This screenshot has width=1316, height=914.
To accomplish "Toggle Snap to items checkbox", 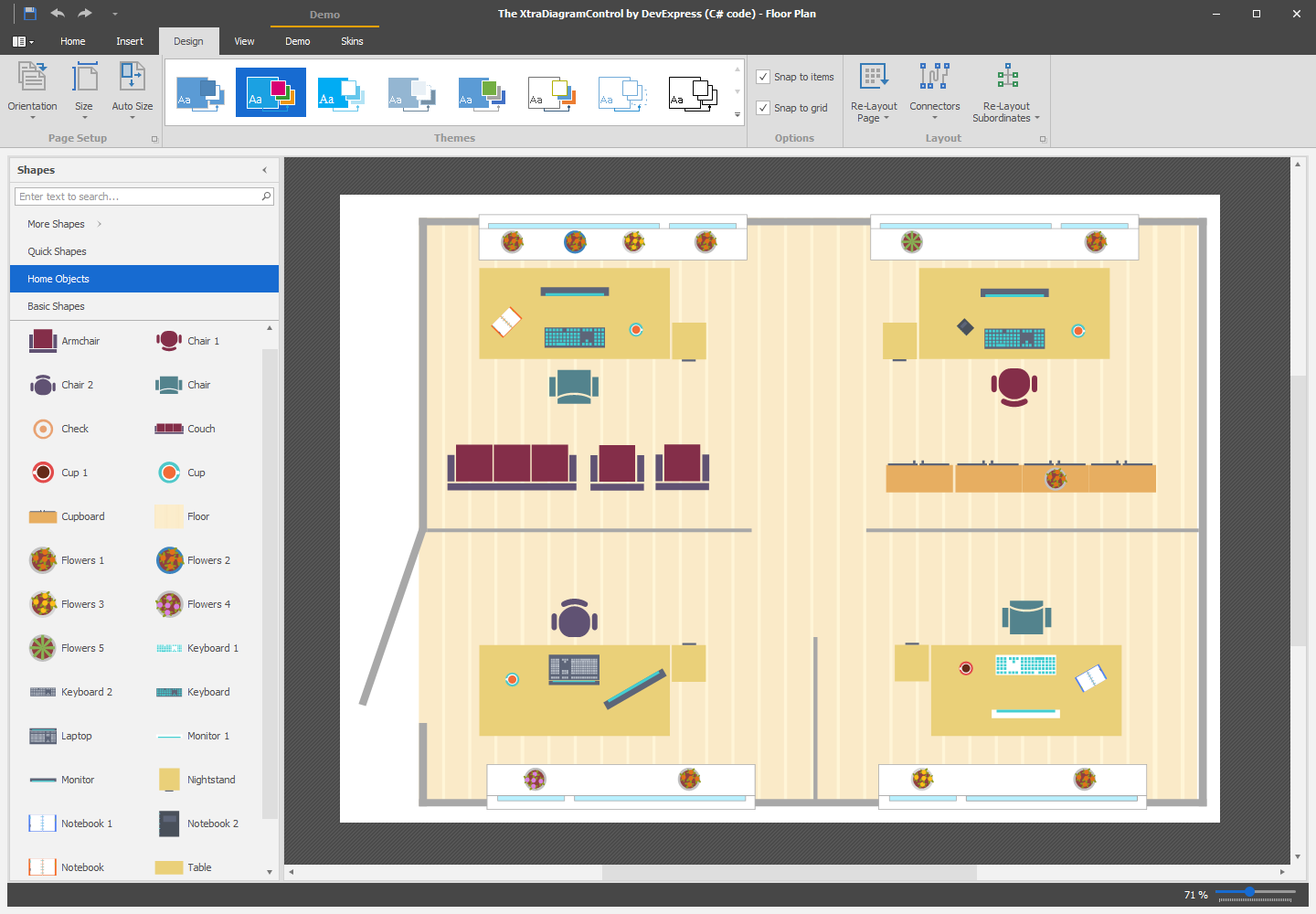I will 763,77.
